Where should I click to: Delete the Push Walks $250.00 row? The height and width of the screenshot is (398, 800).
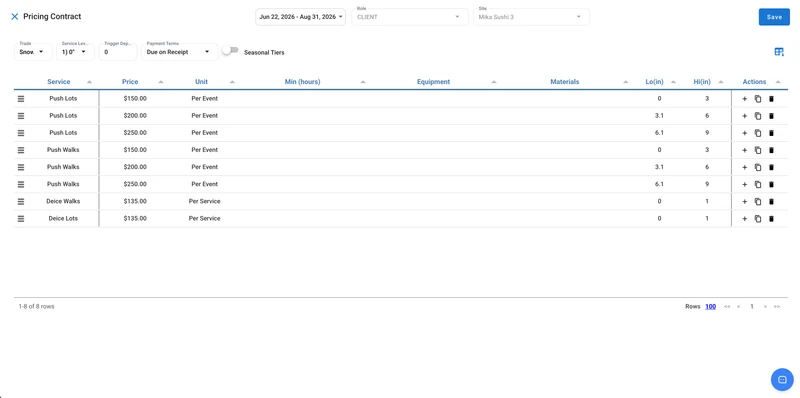pos(771,184)
